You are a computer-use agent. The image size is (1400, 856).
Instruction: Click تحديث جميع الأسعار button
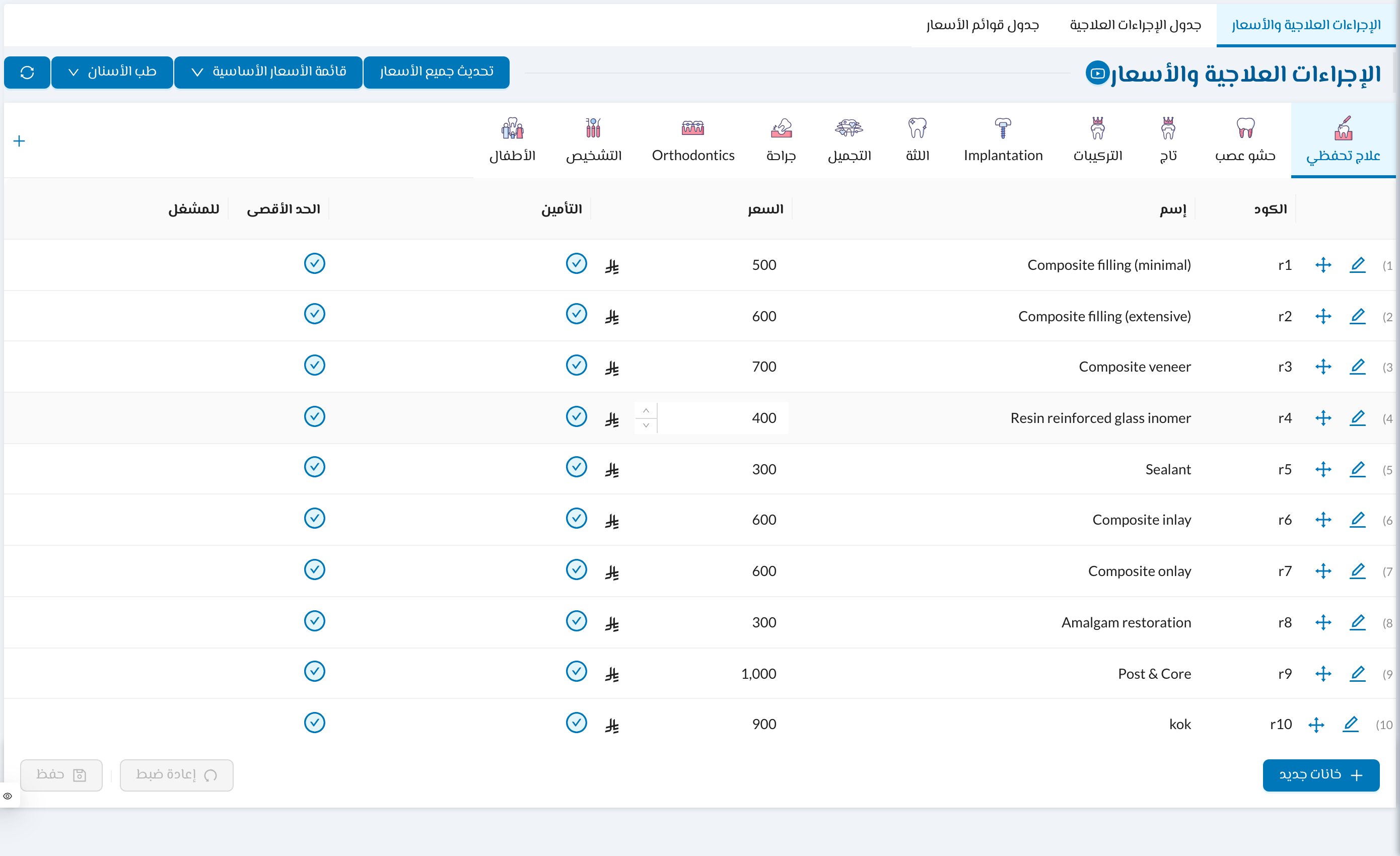pos(436,72)
